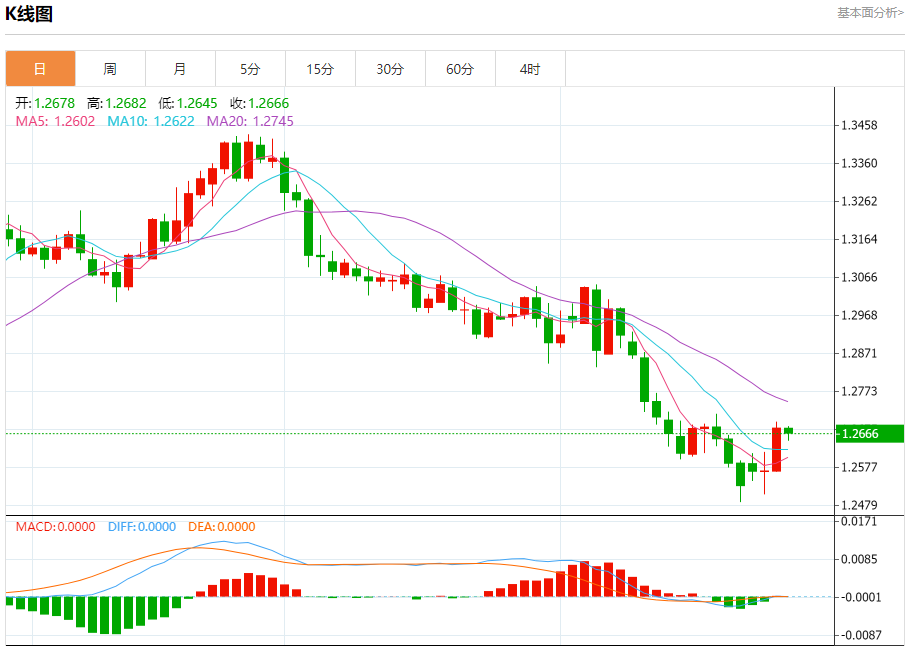This screenshot has width=908, height=646.
Task: Click the 收:1.2666 closing price readout
Action: click(259, 103)
